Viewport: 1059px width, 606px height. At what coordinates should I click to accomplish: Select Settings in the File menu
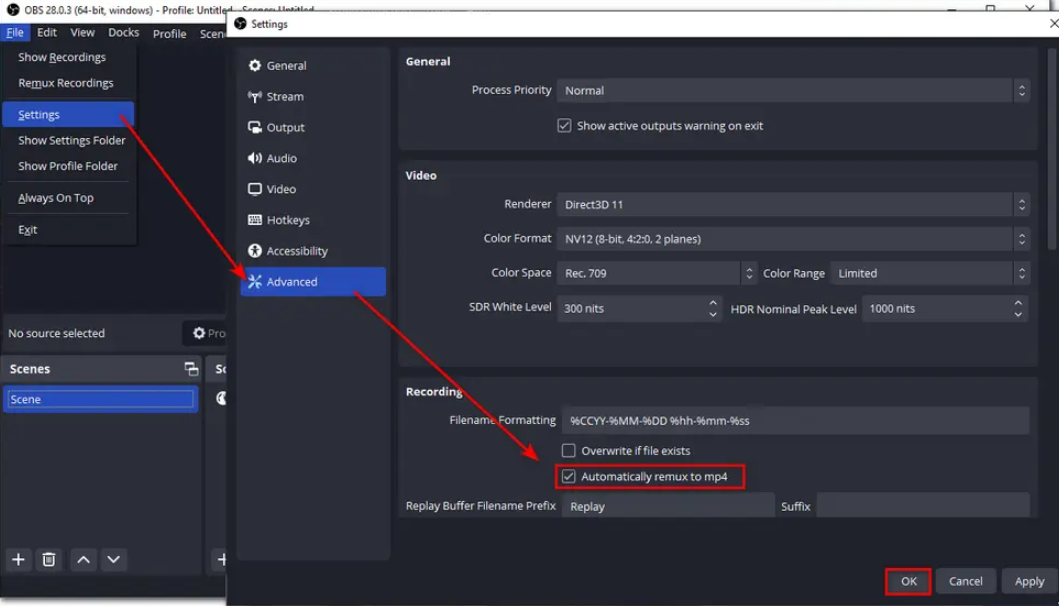pyautogui.click(x=68, y=114)
